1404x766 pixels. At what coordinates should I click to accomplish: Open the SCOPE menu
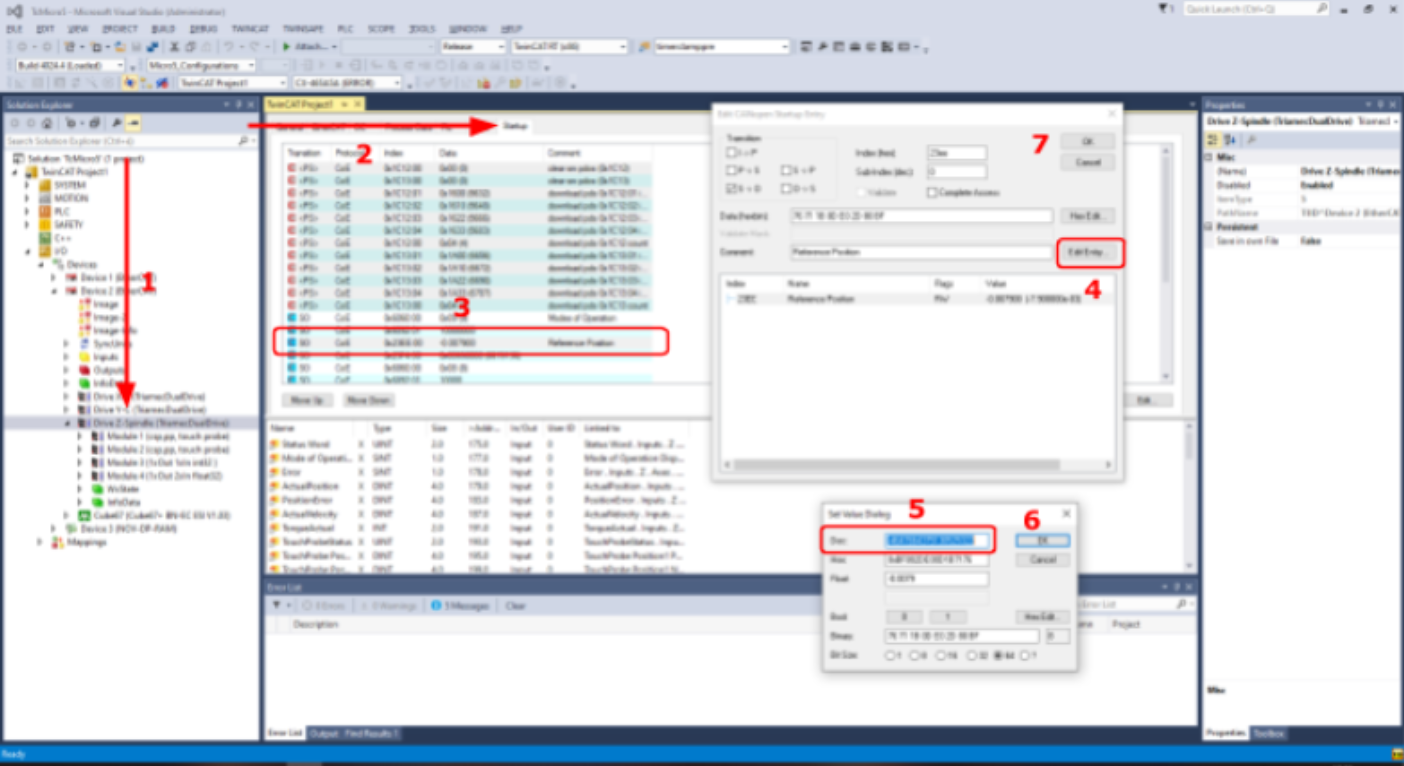click(380, 29)
